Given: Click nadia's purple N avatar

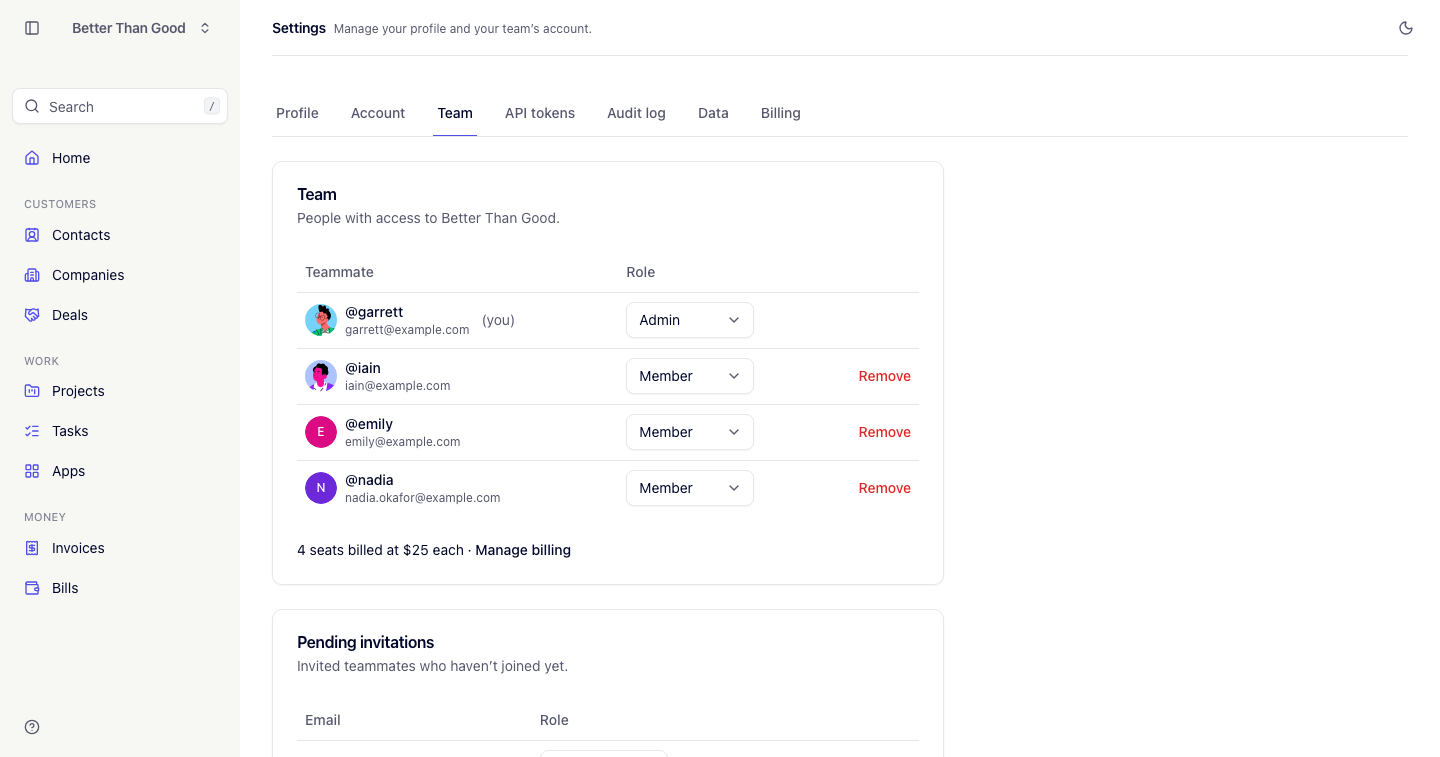Looking at the screenshot, I should tap(321, 488).
